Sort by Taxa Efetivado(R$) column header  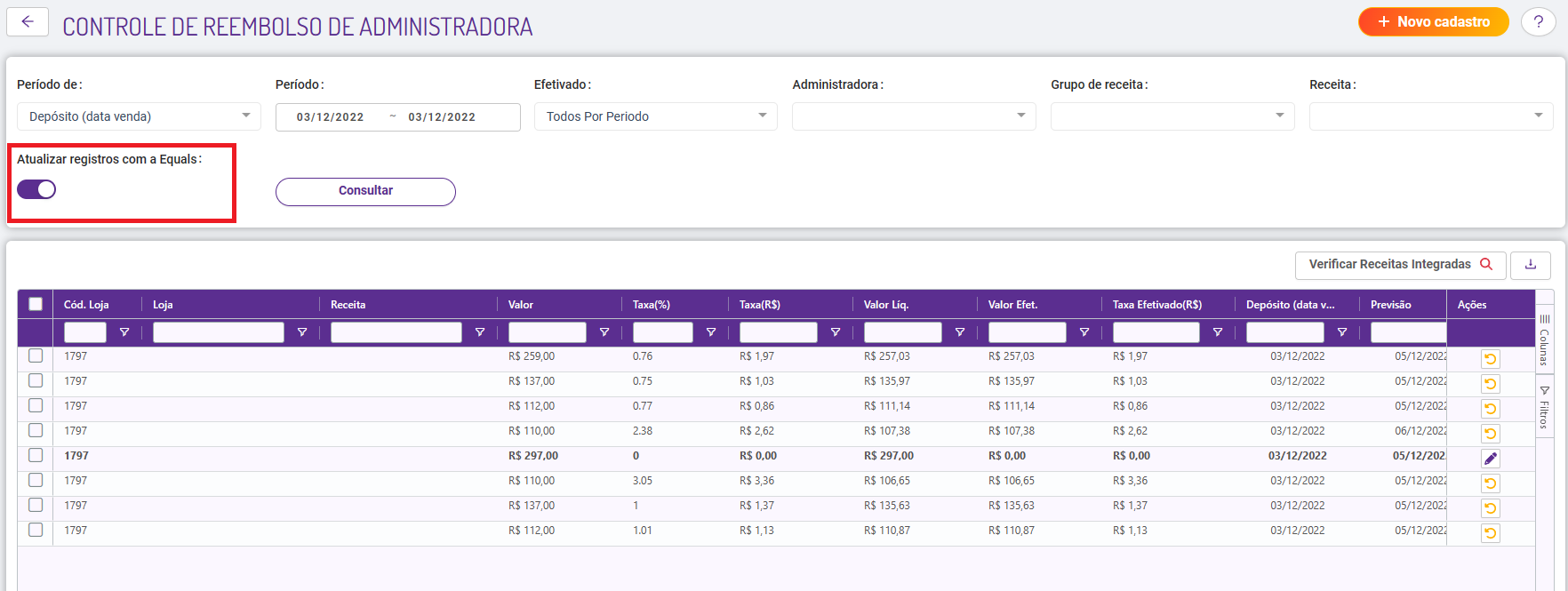tap(1157, 305)
